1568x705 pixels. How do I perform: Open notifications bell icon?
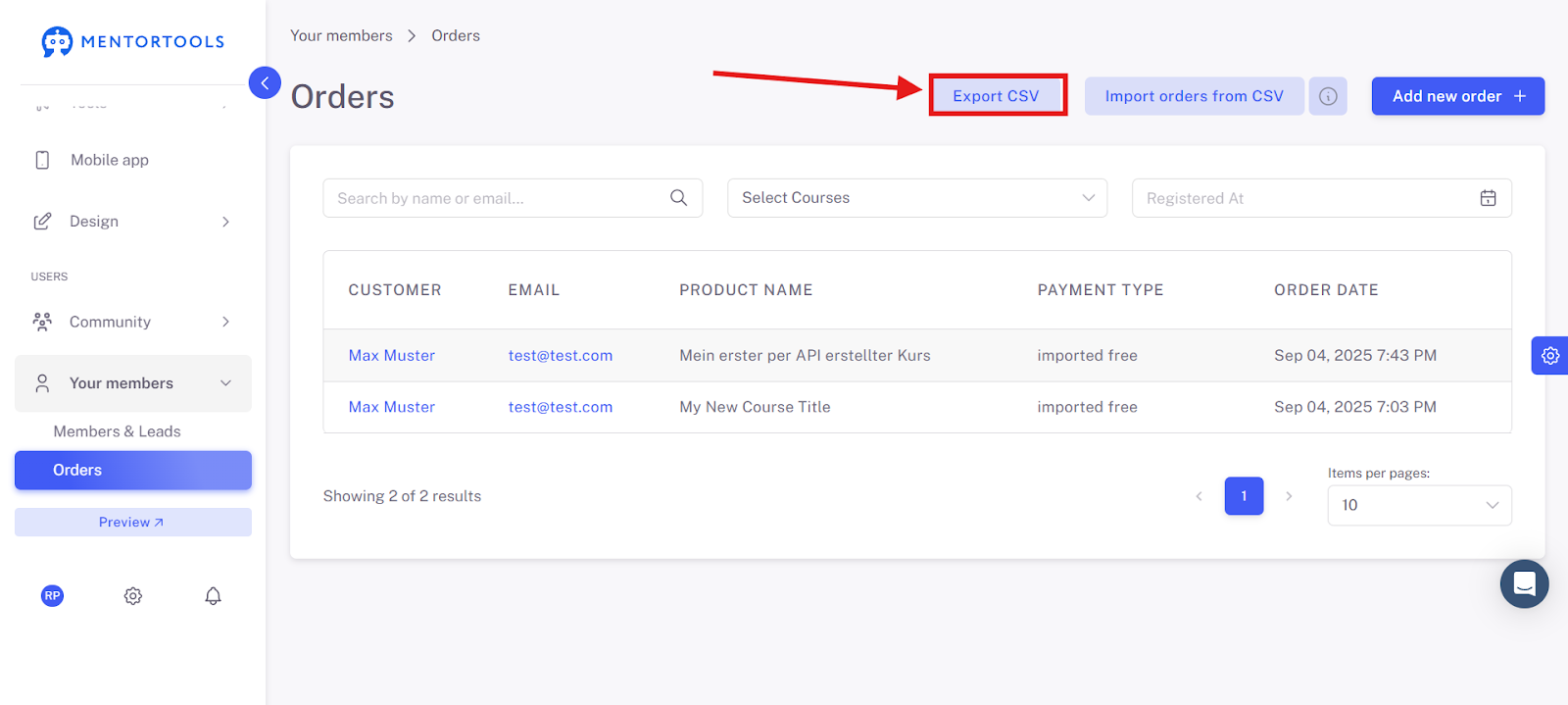point(213,596)
